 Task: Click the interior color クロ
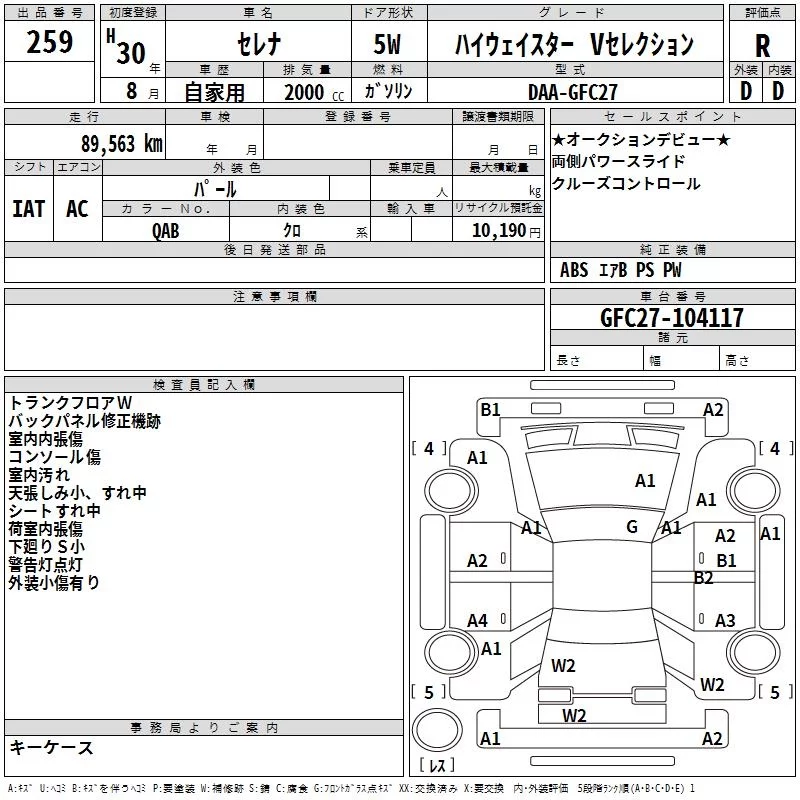[x=292, y=230]
